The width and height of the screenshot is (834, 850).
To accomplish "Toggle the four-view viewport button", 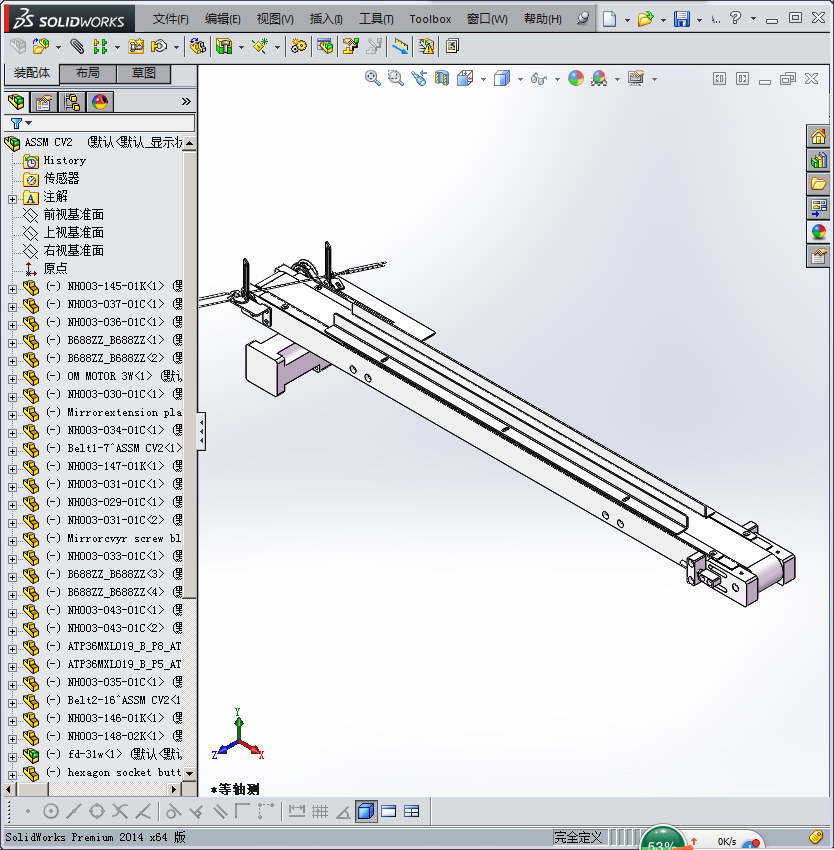I will (412, 811).
